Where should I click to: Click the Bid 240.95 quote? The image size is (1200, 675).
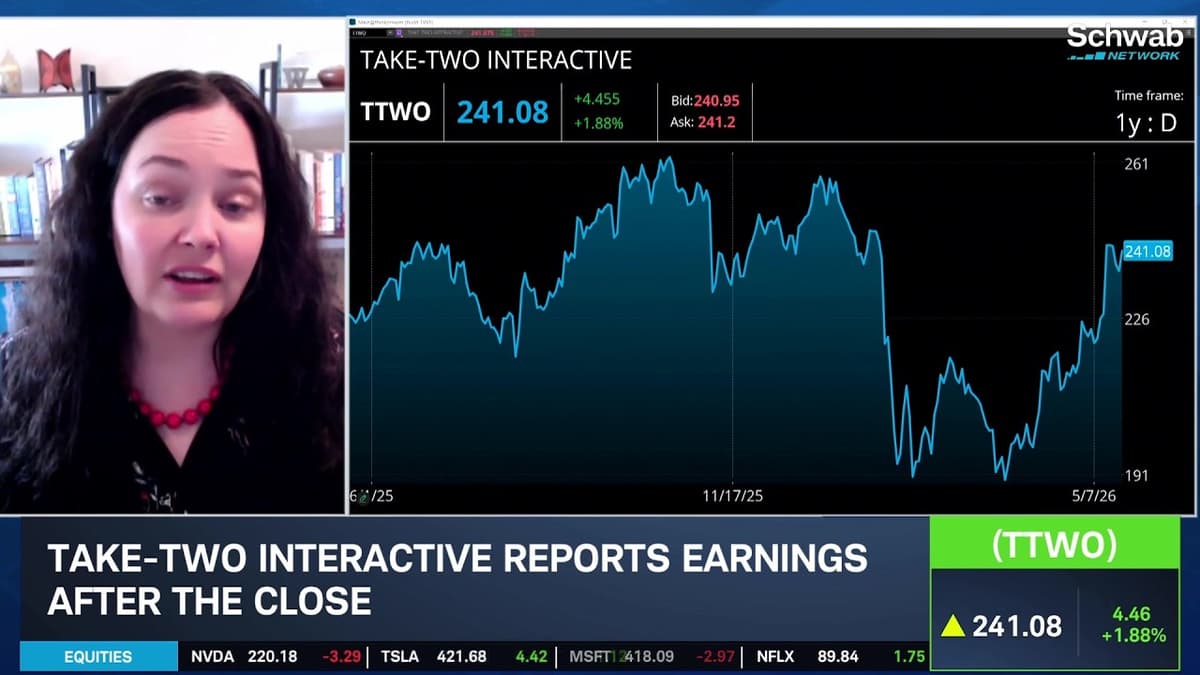pyautogui.click(x=704, y=100)
